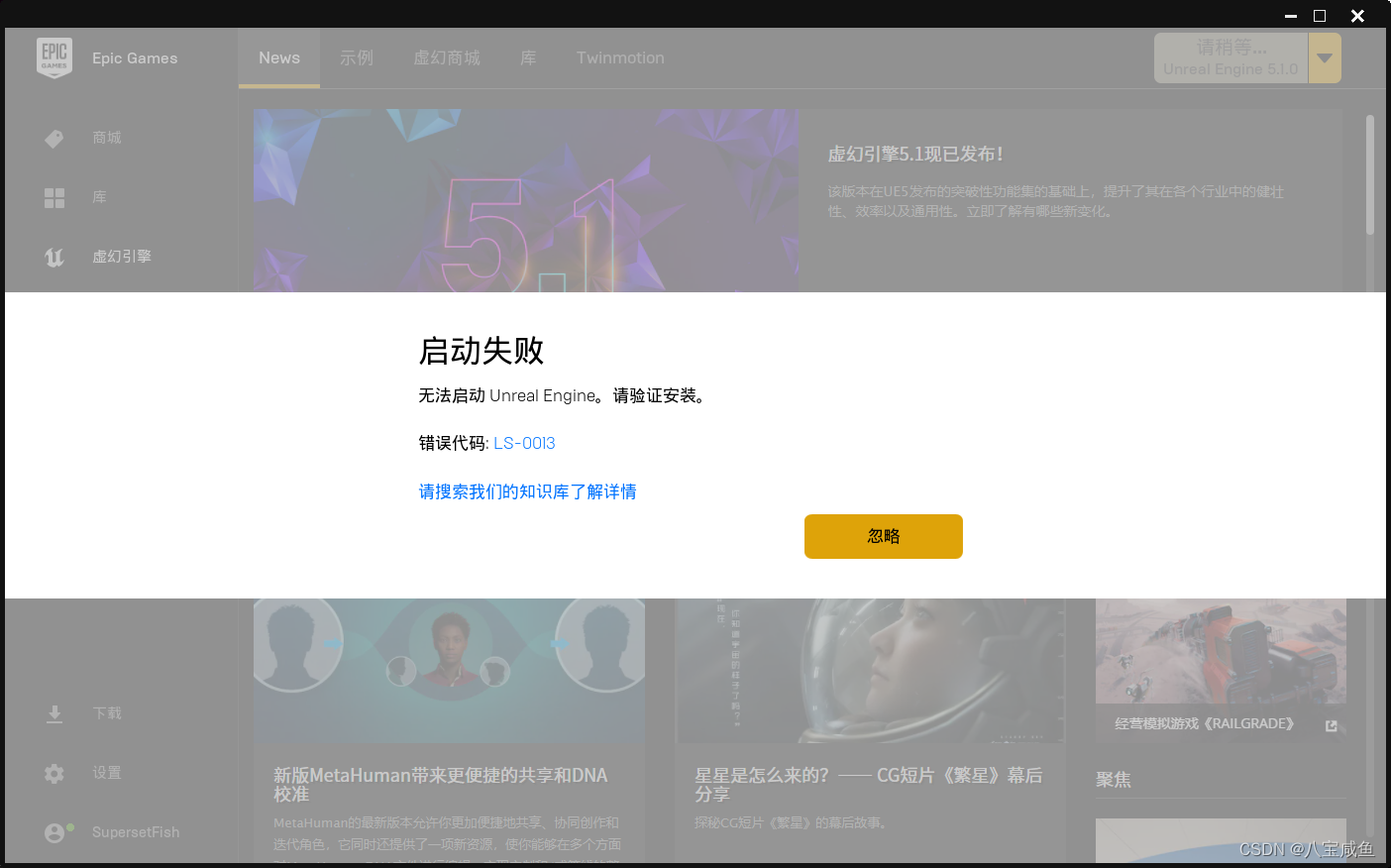The width and height of the screenshot is (1391, 868).
Task: Switch to the Twinmotion tab
Action: 620,57
